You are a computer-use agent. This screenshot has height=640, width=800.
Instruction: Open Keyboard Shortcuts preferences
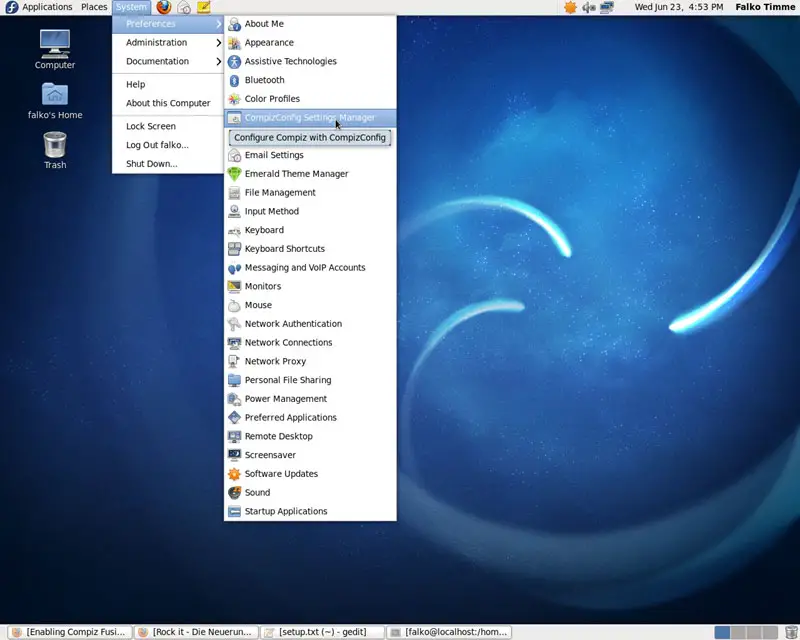tap(310, 249)
